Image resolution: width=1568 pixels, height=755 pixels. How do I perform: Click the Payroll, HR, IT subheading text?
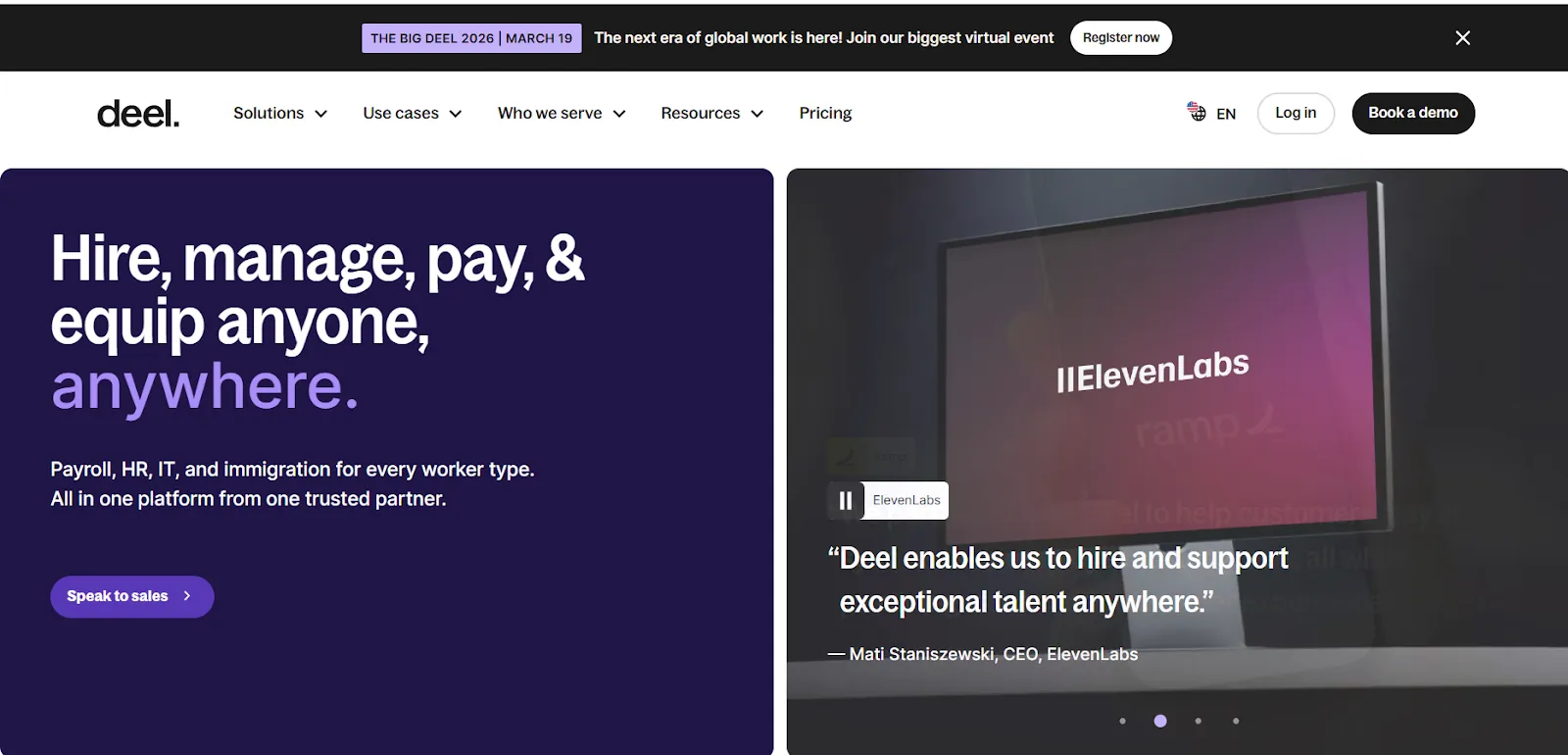click(292, 483)
